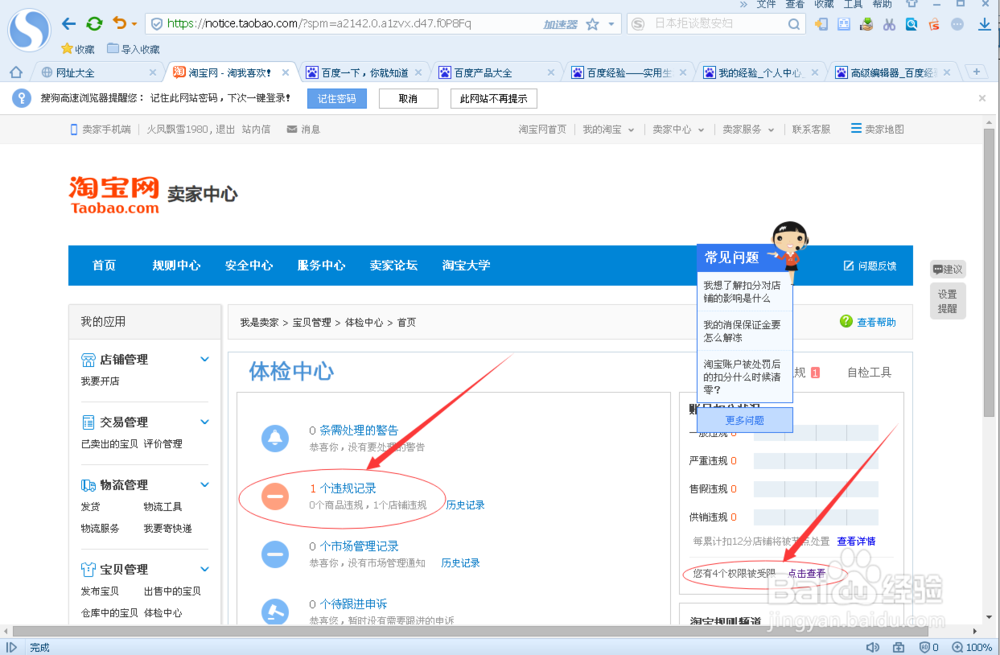Click the reading mode toolbar icon

point(844,24)
